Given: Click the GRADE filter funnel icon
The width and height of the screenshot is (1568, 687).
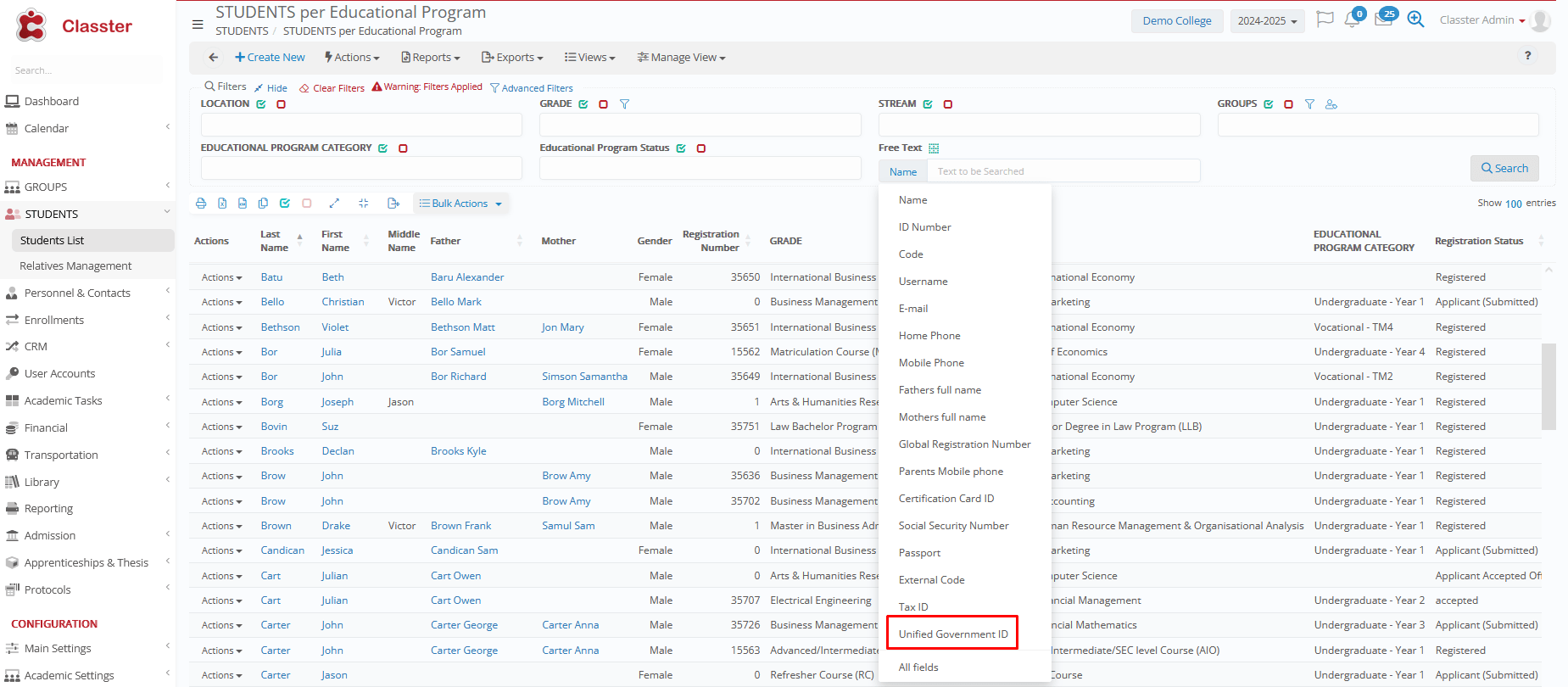Looking at the screenshot, I should [624, 104].
